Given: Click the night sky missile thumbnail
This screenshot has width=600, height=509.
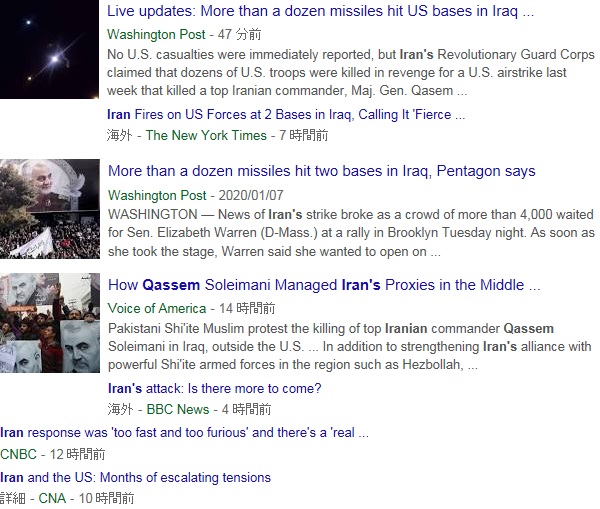Looking at the screenshot, I should coord(49,49).
